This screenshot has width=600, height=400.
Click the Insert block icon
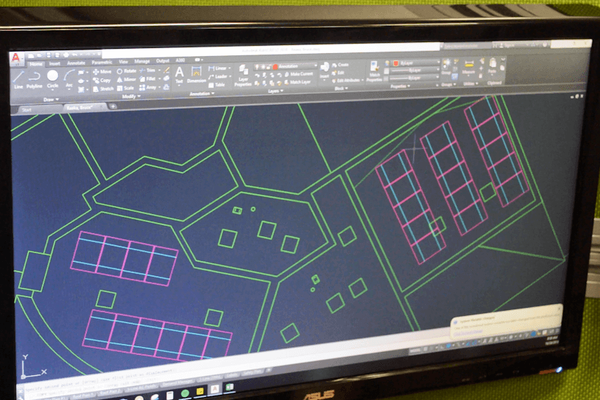point(326,69)
